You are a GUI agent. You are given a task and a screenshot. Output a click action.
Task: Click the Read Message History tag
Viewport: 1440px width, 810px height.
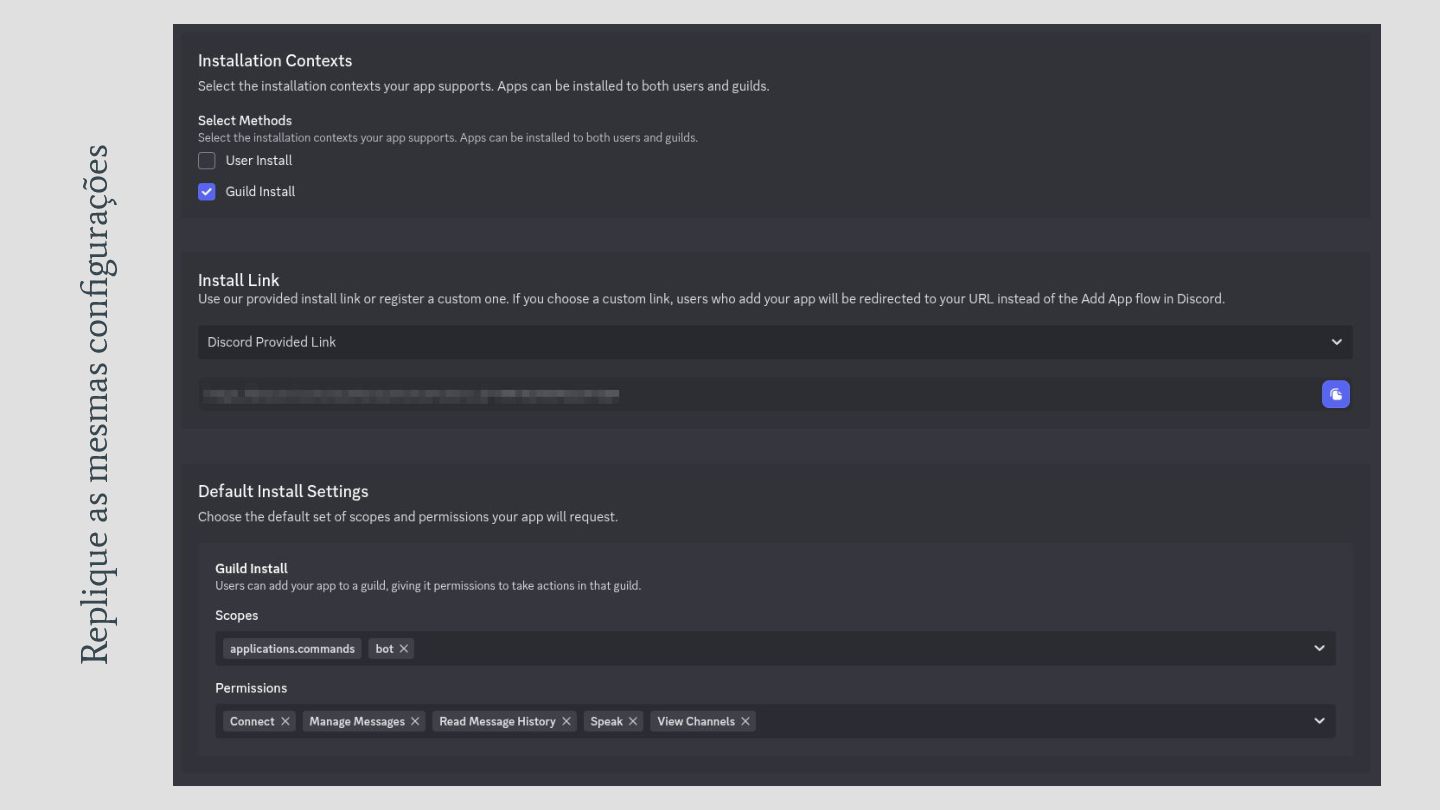pos(497,721)
